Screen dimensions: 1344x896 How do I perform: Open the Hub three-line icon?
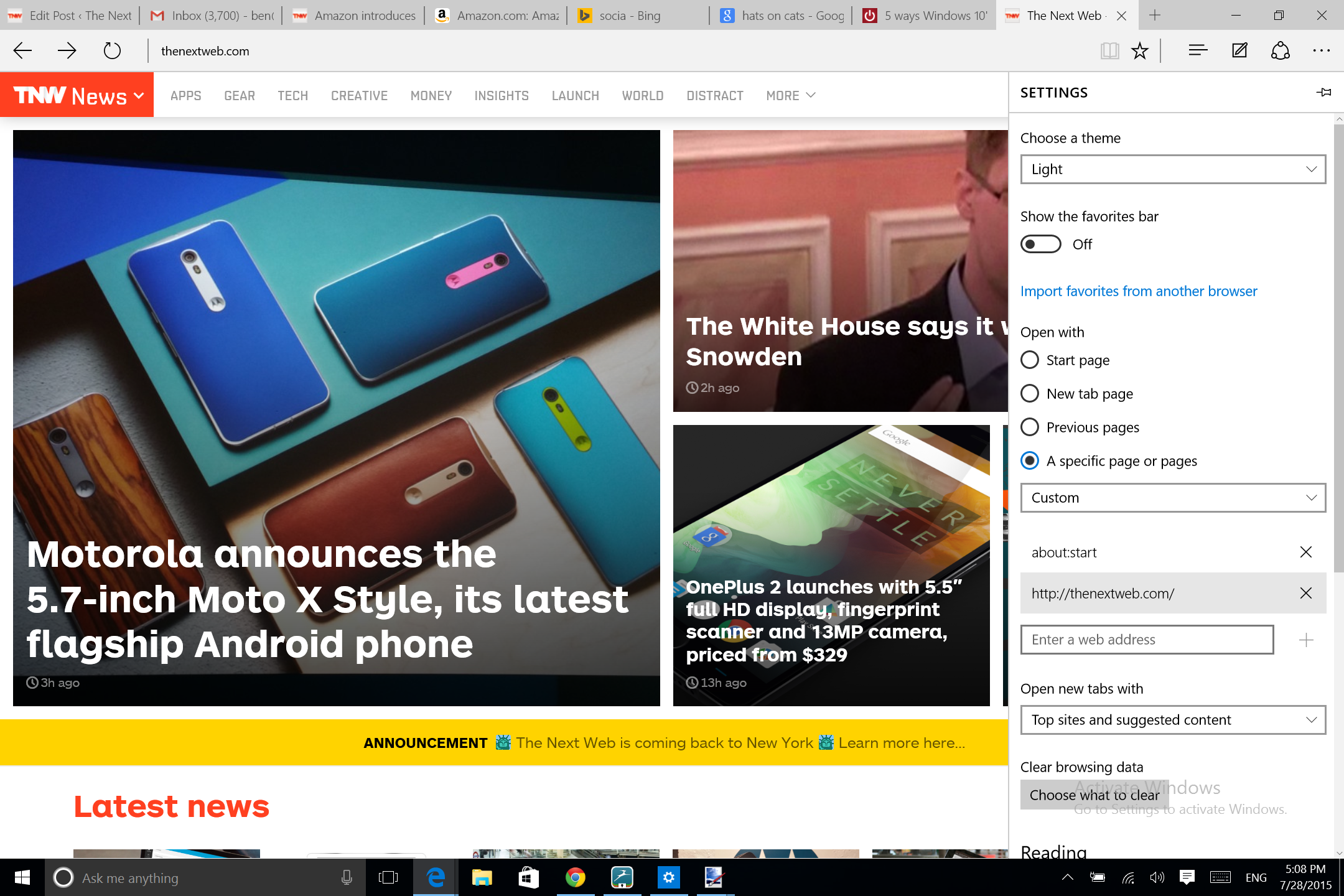(1198, 50)
